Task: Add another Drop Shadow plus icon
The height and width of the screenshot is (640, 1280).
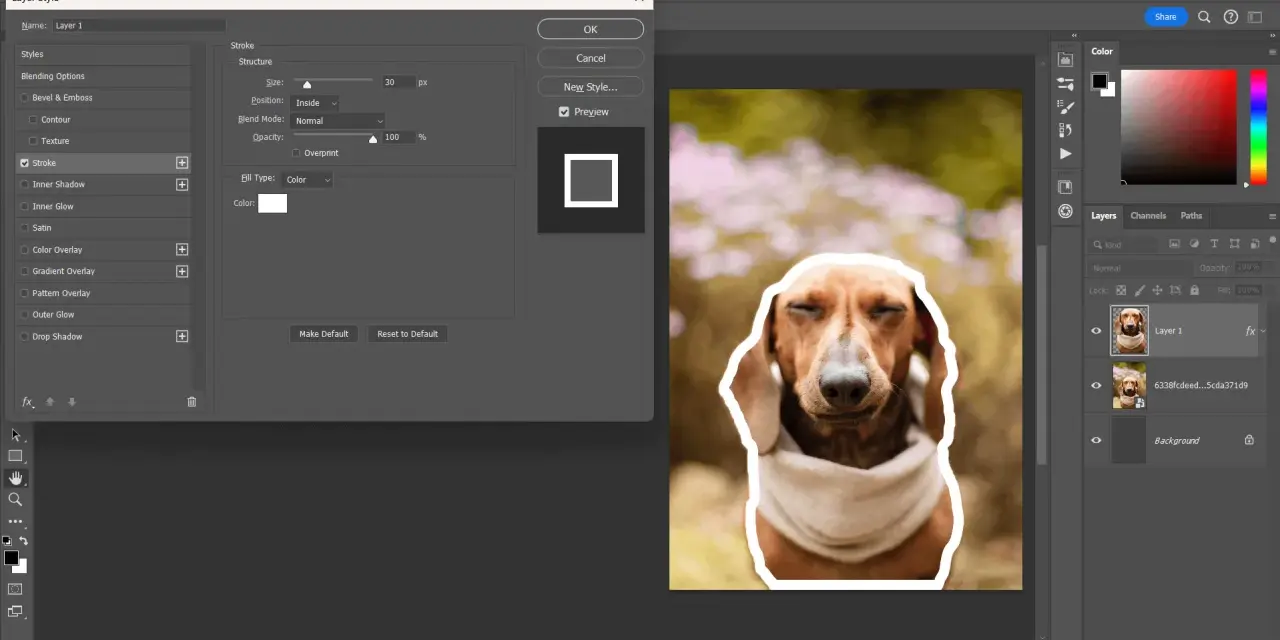Action: click(x=182, y=337)
